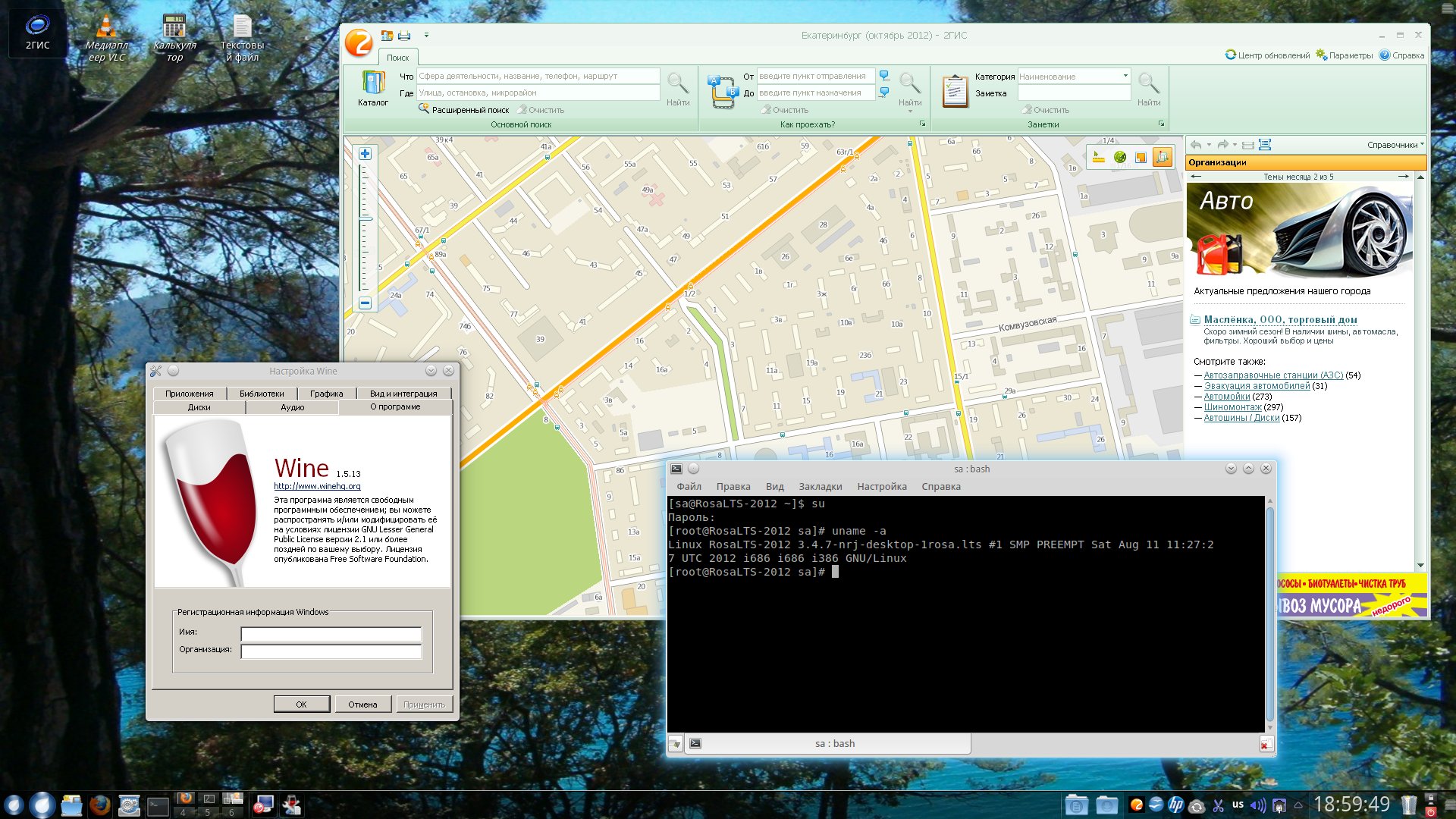Click the ruler distance measurement tool
1456x819 pixels.
tap(1098, 157)
